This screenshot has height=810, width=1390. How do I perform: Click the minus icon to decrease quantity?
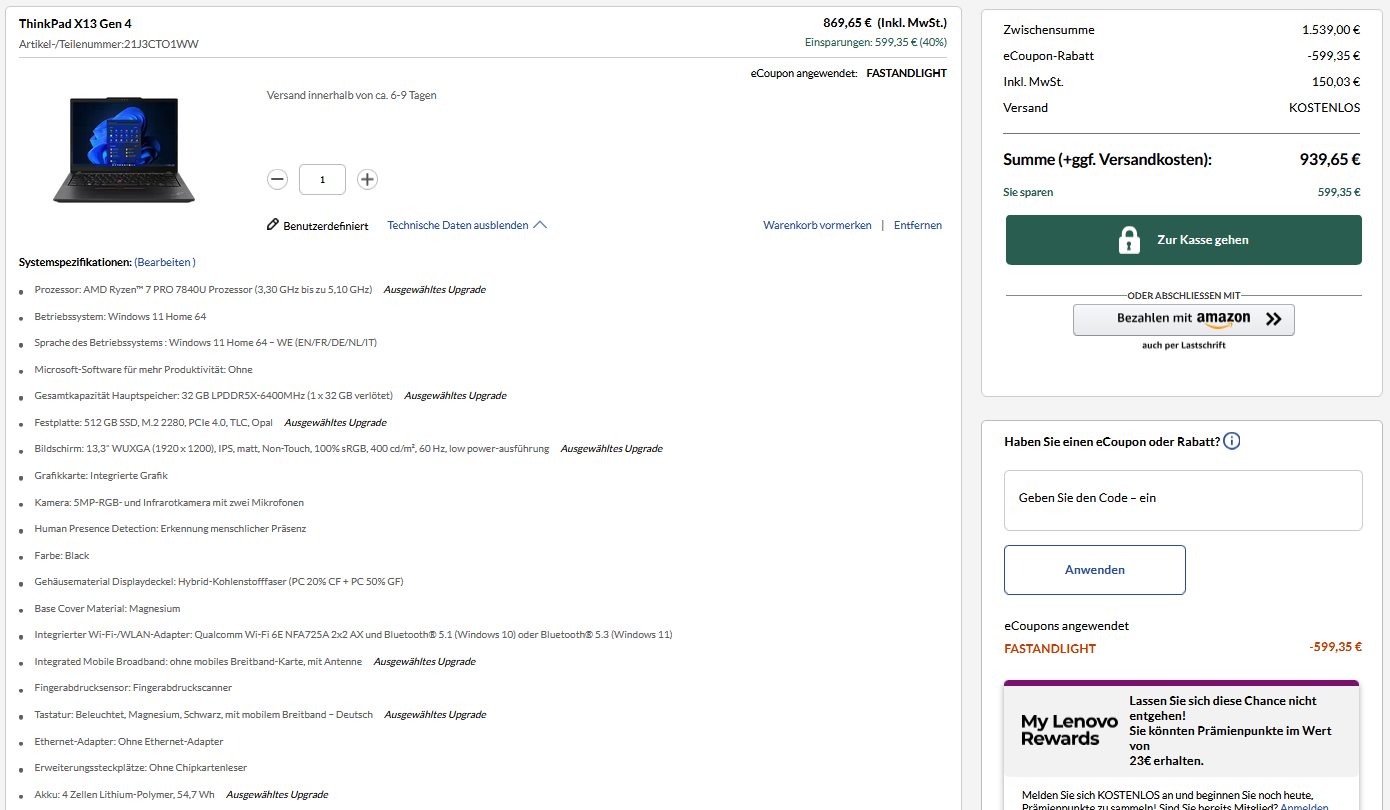click(x=277, y=179)
